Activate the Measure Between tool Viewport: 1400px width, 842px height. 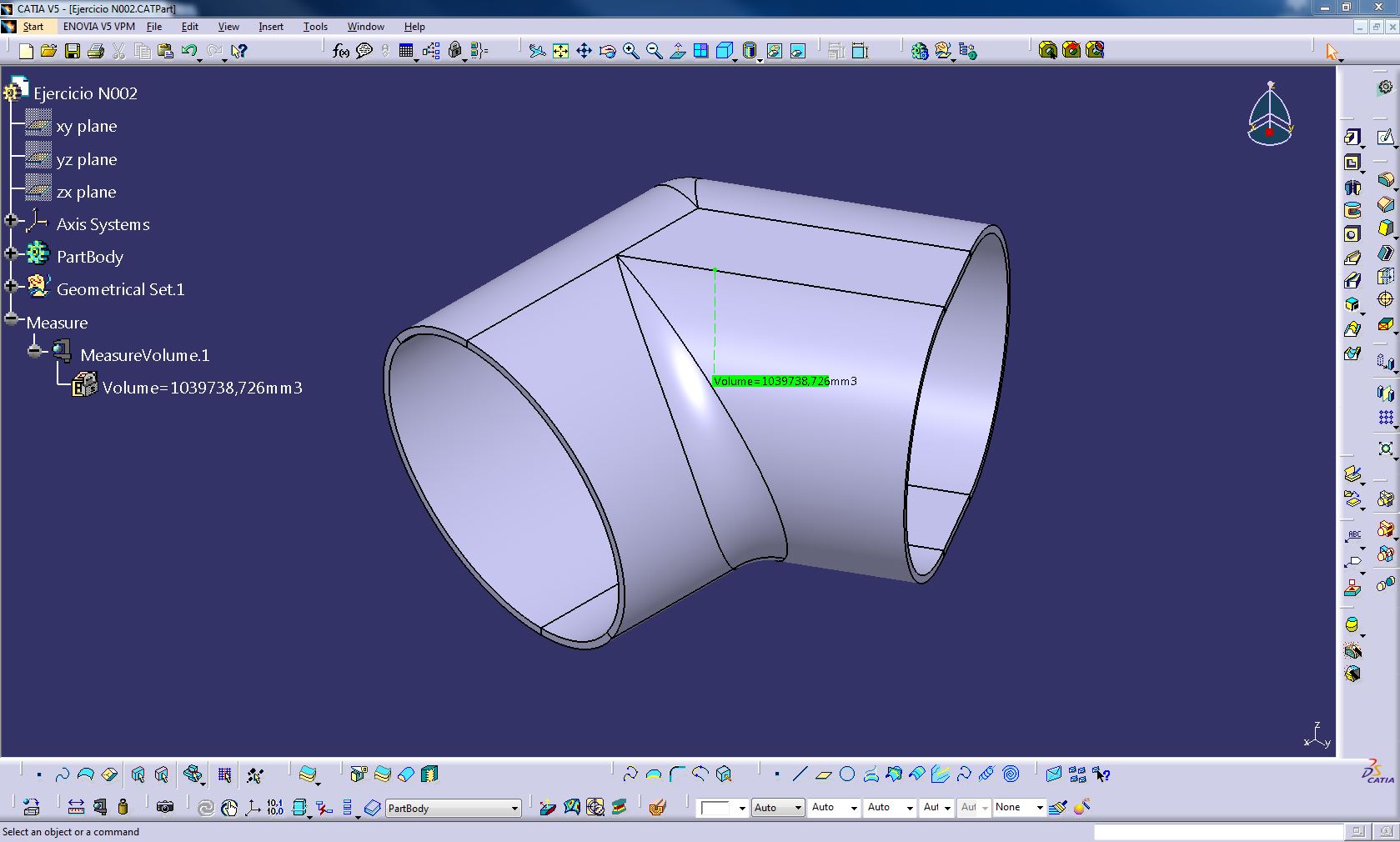tap(76, 806)
